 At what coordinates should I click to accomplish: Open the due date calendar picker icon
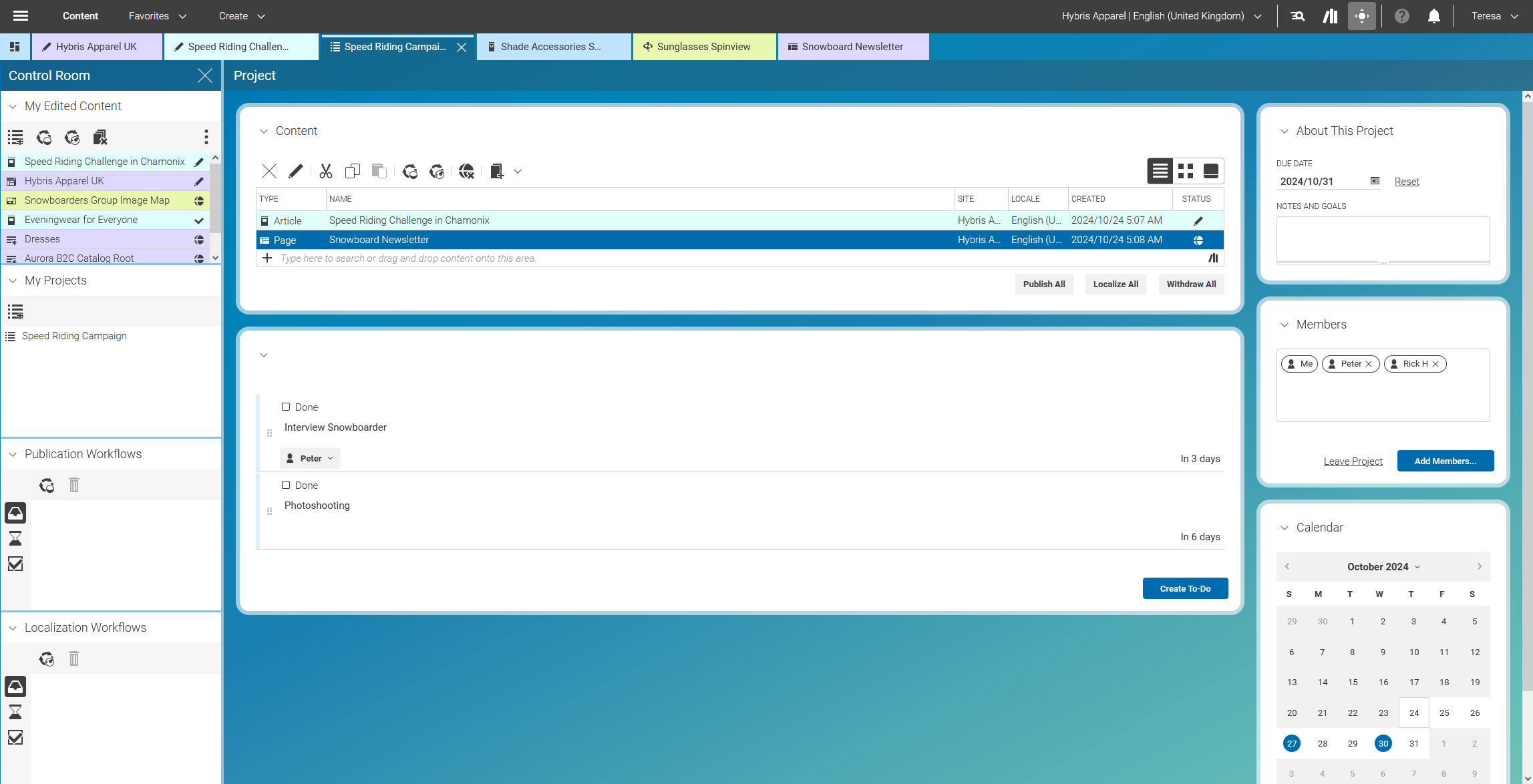point(1375,181)
